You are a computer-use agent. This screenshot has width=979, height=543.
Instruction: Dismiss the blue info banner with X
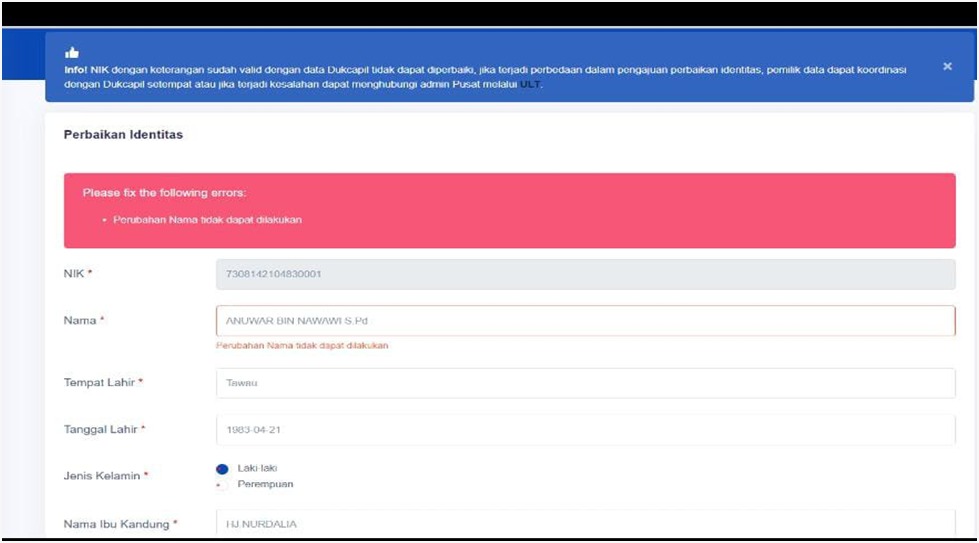[947, 66]
